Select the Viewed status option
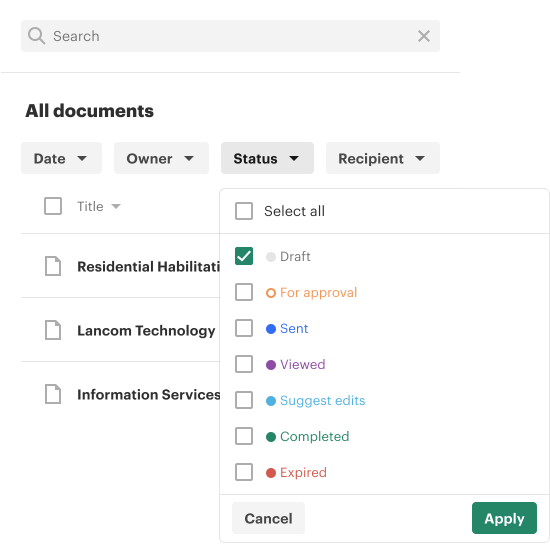Viewport: 550px width, 544px height. pos(302,364)
